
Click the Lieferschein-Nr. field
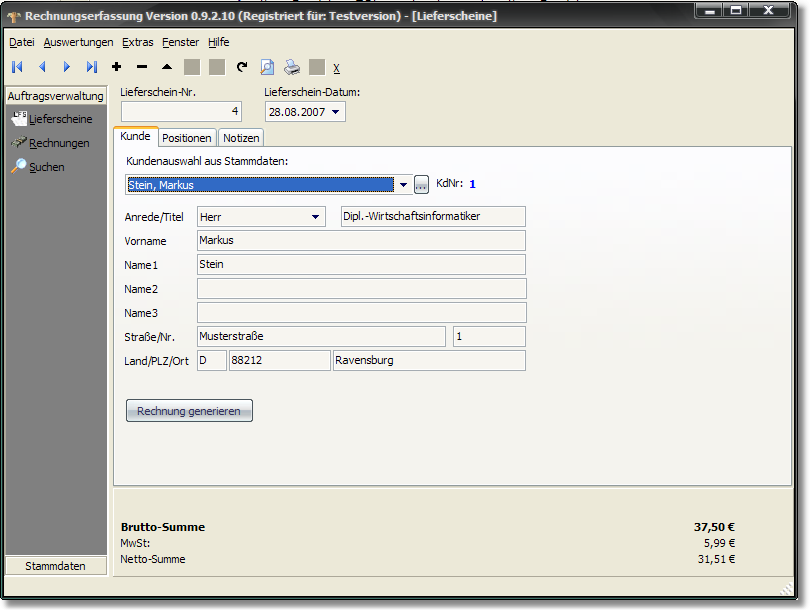pos(181,112)
